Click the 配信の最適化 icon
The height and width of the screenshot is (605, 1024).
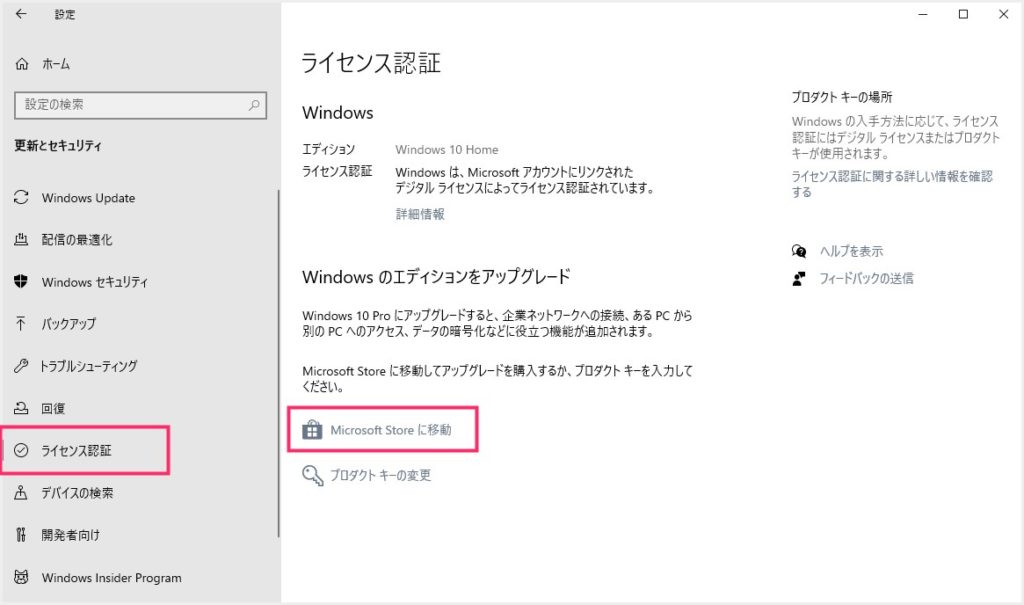pyautogui.click(x=21, y=239)
